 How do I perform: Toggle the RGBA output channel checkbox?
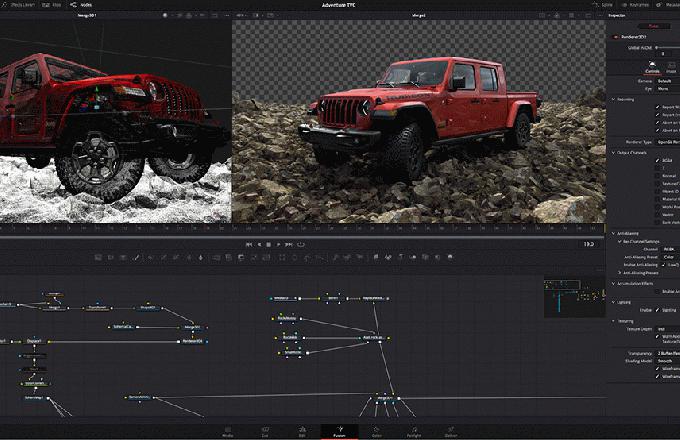tap(657, 159)
